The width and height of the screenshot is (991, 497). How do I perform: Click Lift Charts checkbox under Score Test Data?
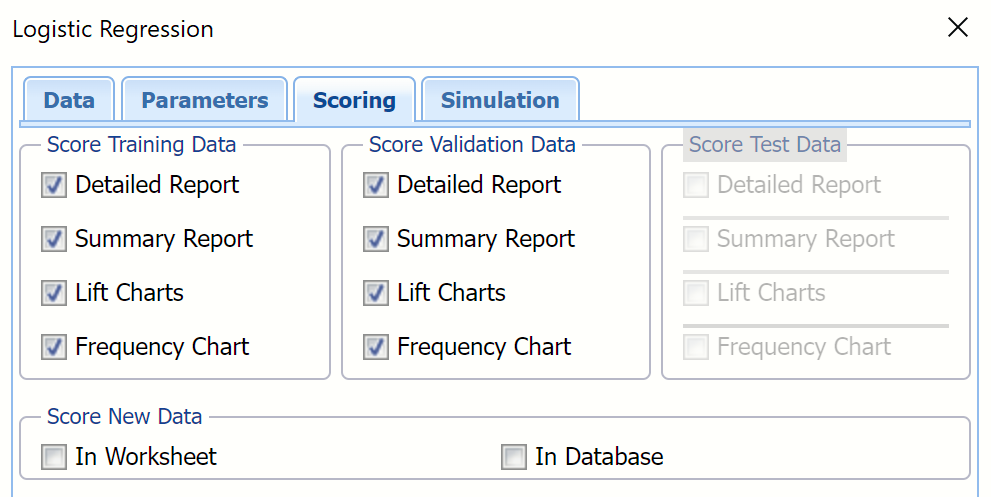696,293
